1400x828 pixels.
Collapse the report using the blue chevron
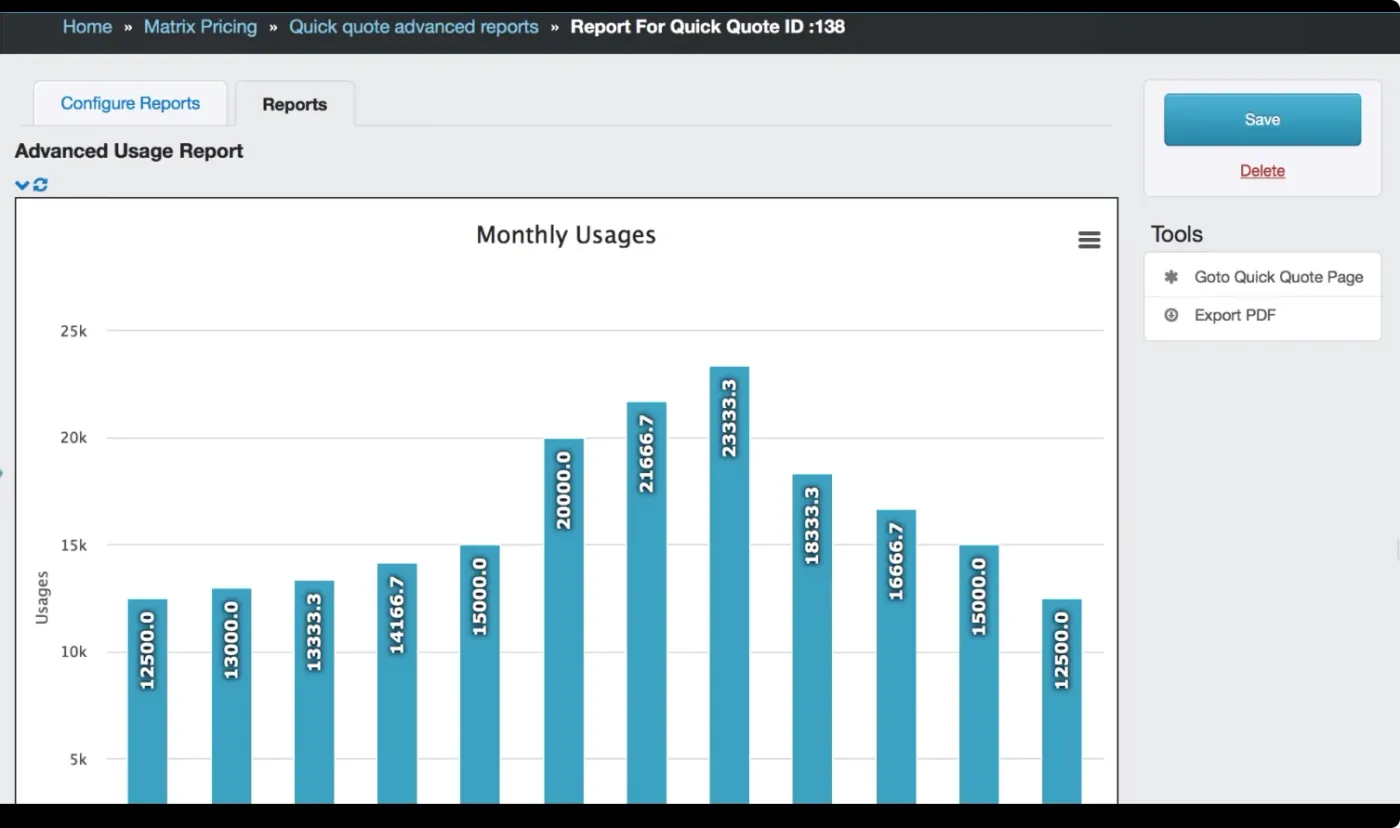tap(22, 185)
